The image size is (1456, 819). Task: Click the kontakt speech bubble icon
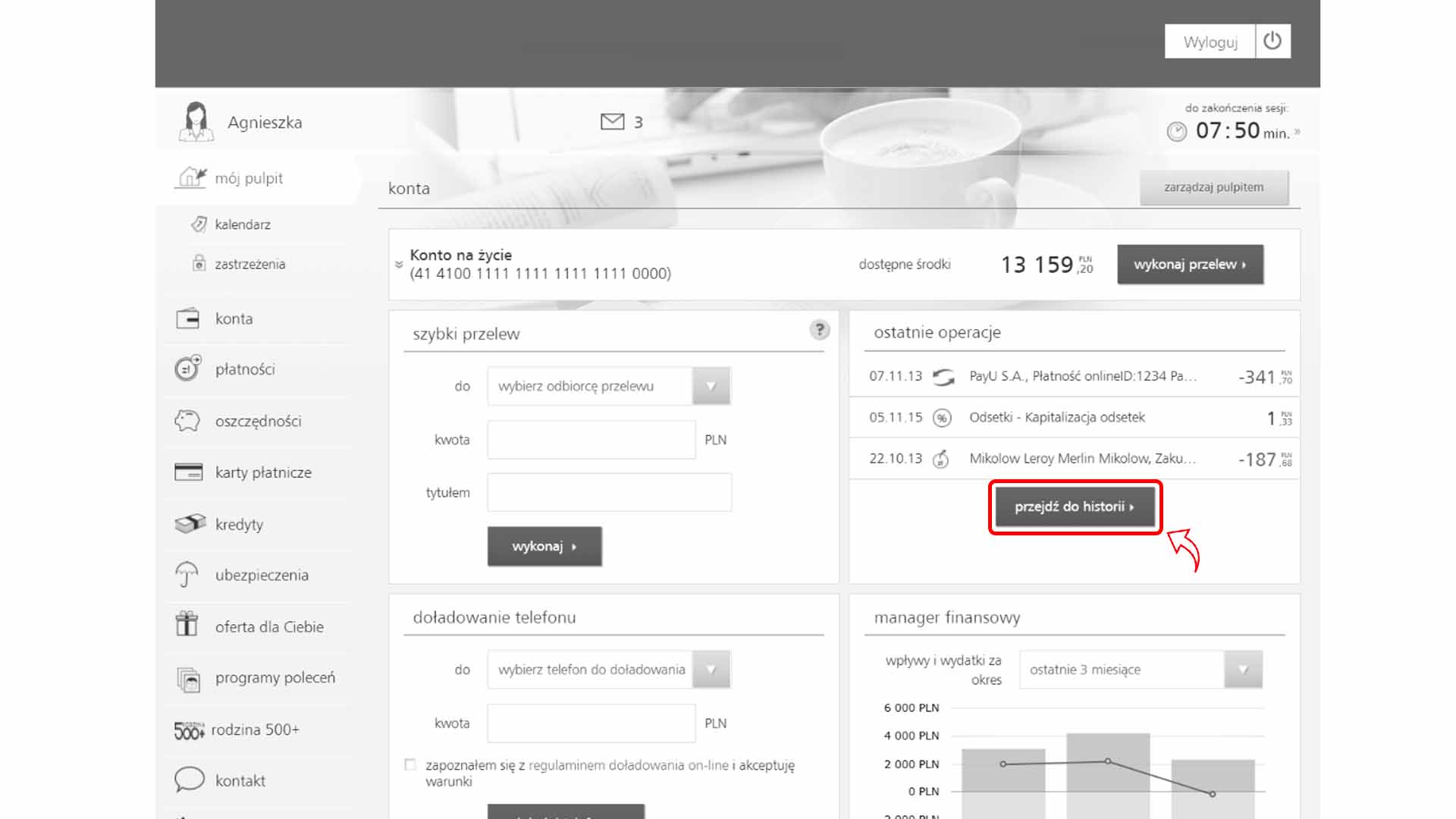point(189,780)
